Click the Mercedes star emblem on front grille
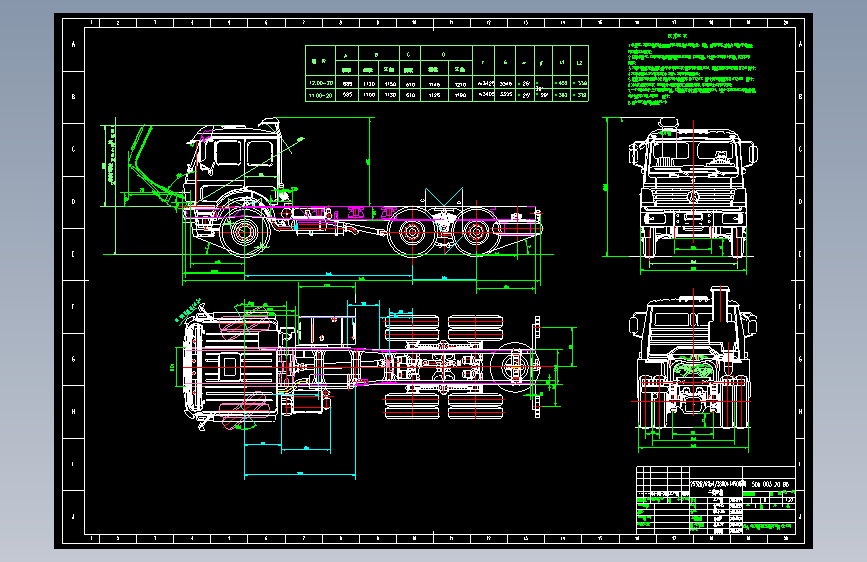This screenshot has height=562, width=867. coord(693,196)
